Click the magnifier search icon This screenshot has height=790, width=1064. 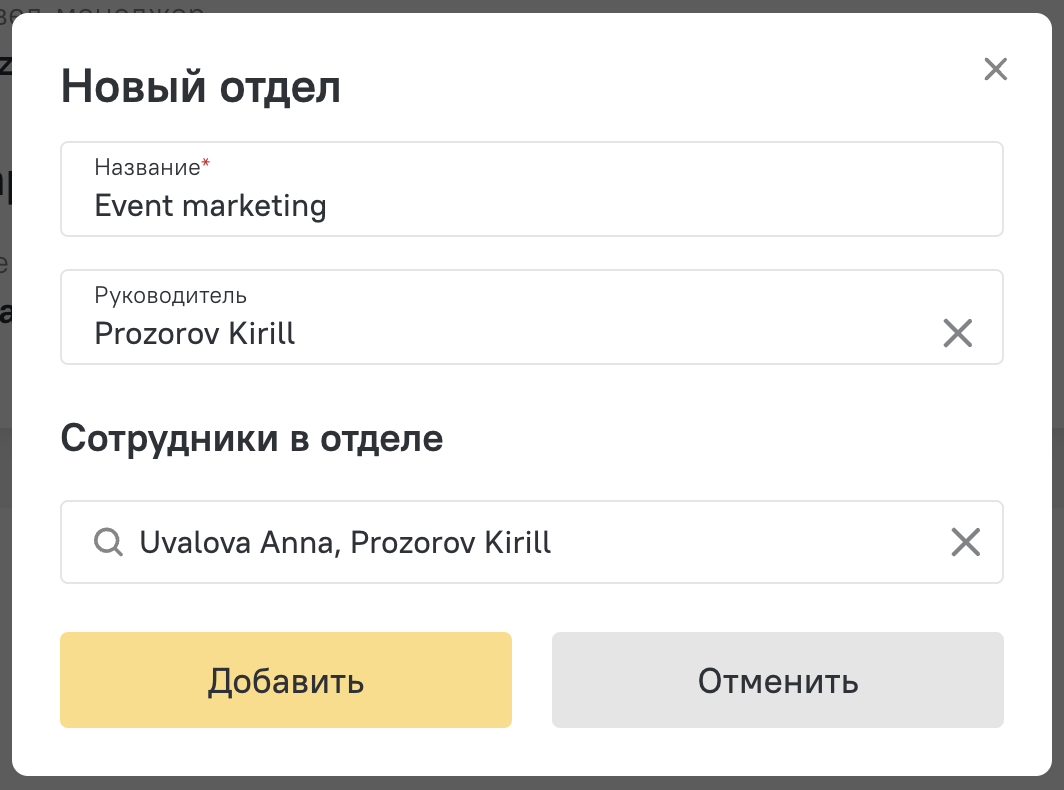coord(109,542)
